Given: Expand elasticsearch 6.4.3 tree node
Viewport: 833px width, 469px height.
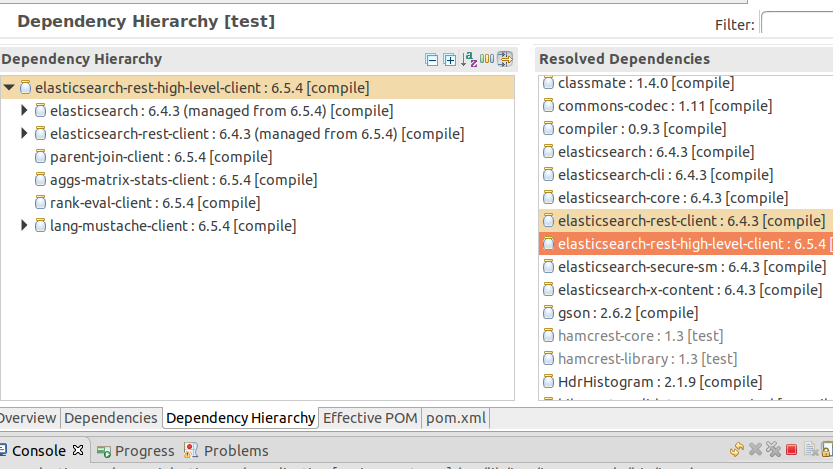Looking at the screenshot, I should [x=24, y=110].
